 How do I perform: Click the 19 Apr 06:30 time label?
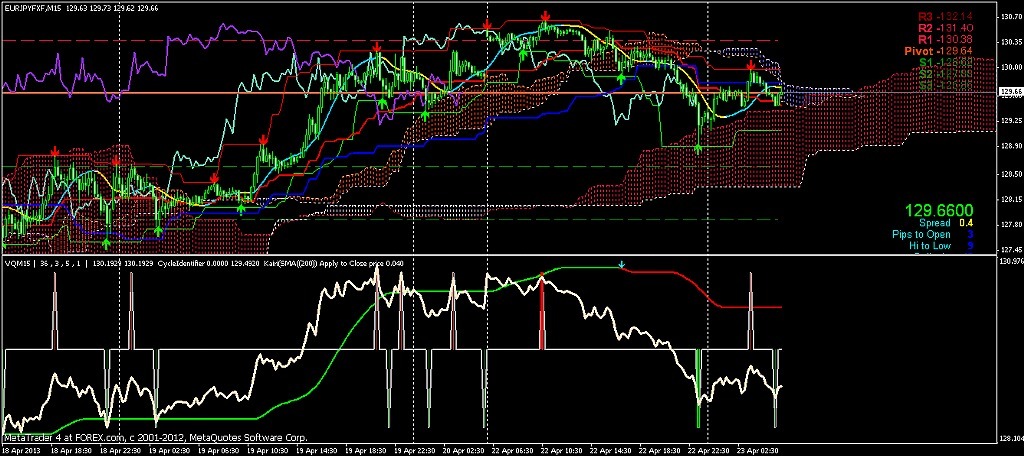coord(218,451)
